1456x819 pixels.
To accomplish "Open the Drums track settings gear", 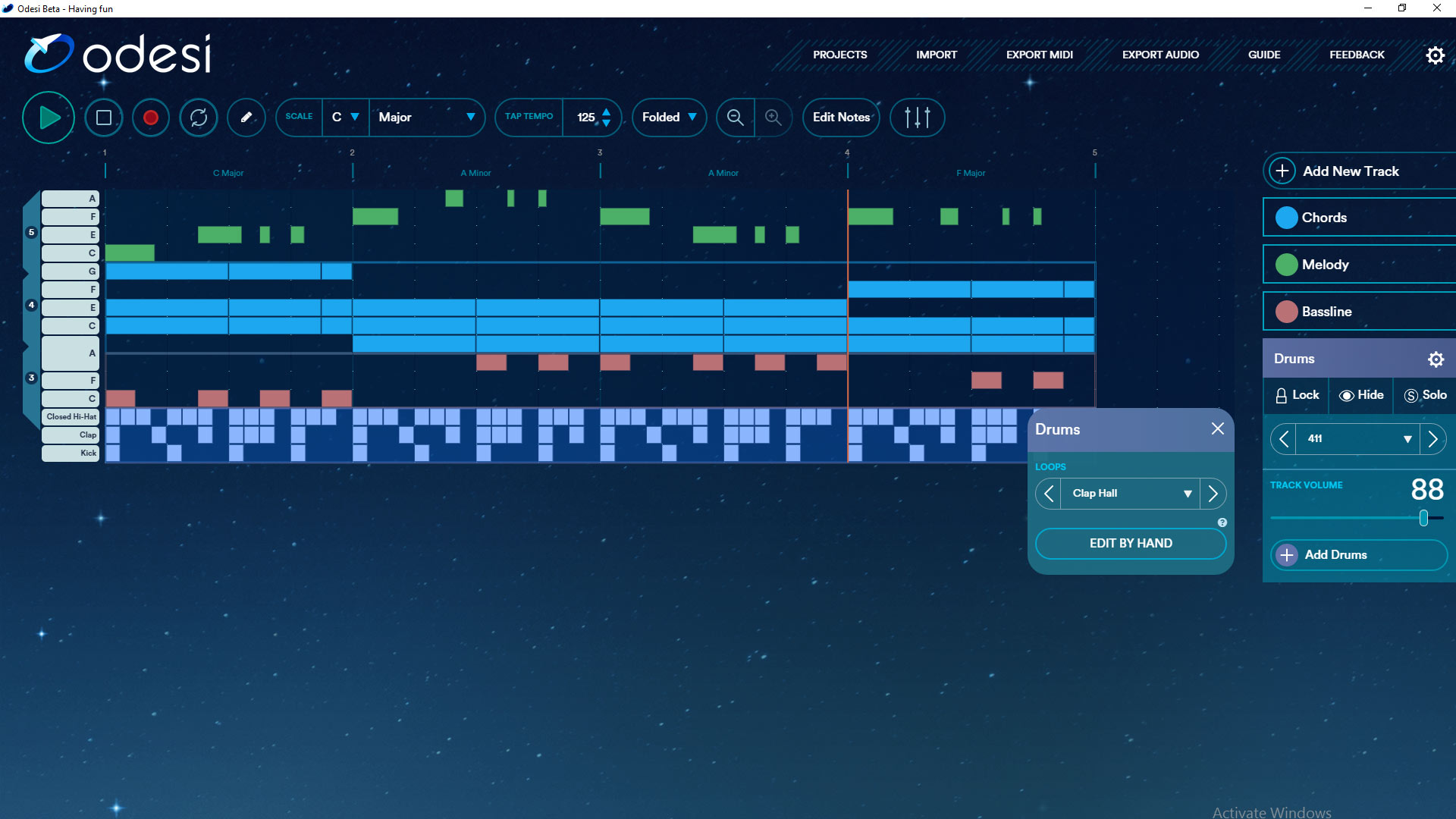I will (1437, 359).
